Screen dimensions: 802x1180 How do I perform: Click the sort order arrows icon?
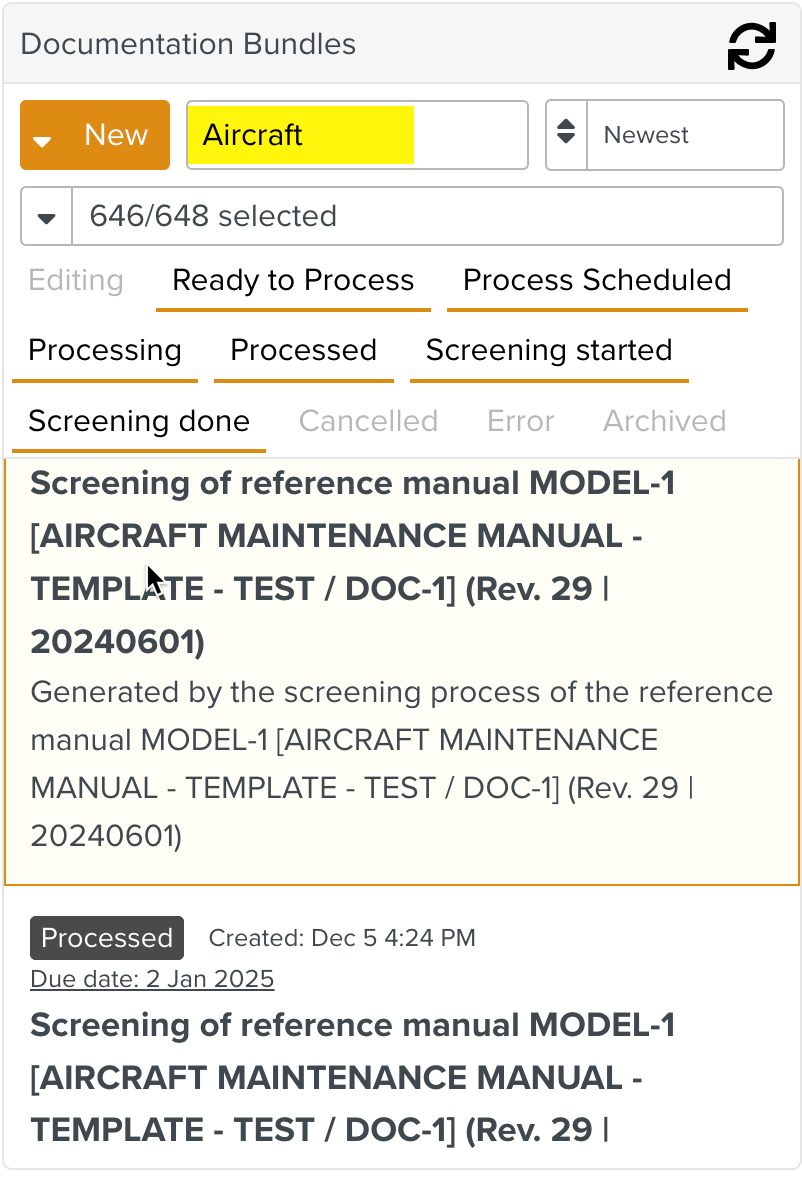click(x=566, y=135)
